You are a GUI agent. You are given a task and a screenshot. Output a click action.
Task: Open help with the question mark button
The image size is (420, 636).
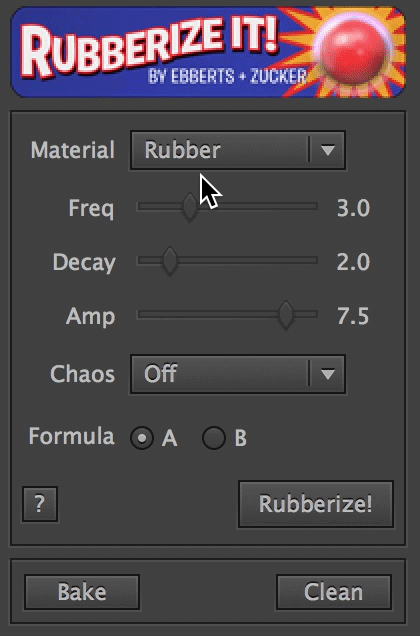[x=40, y=504]
